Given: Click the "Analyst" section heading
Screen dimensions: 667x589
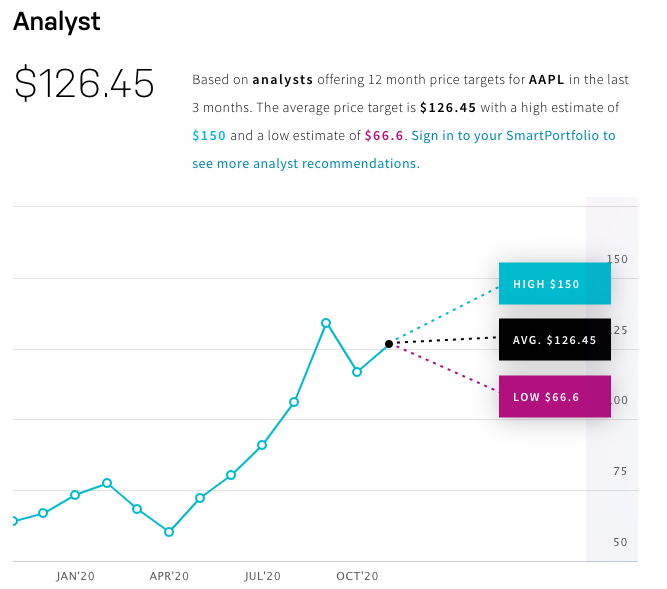Looking at the screenshot, I should pos(57,21).
